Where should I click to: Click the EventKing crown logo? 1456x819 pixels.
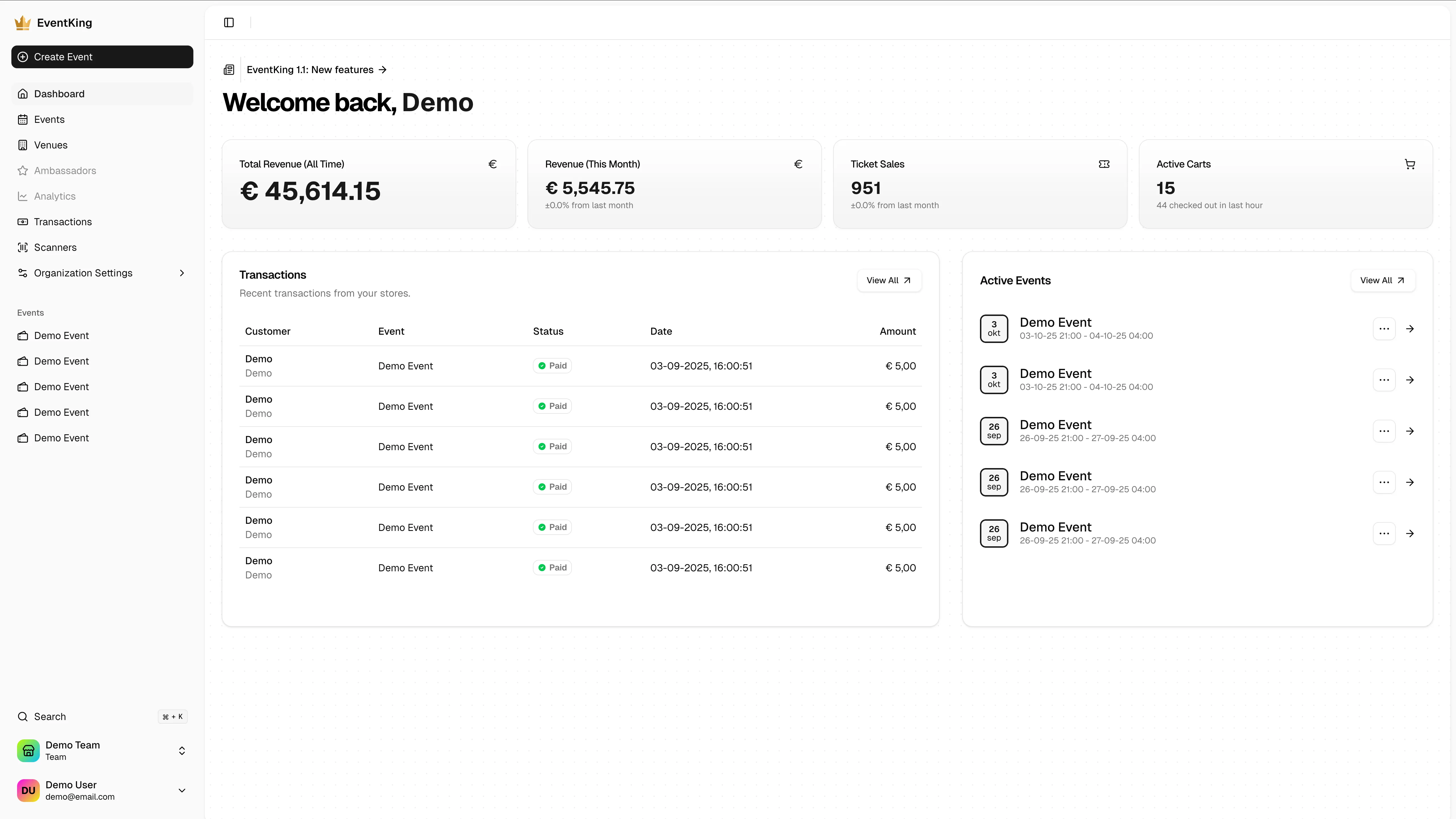[23, 23]
